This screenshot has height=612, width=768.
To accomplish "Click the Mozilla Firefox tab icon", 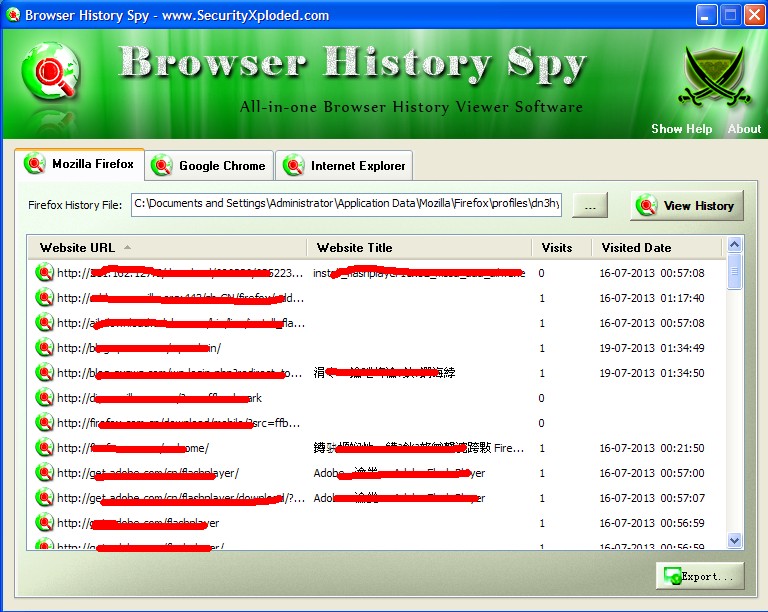I will coord(34,164).
